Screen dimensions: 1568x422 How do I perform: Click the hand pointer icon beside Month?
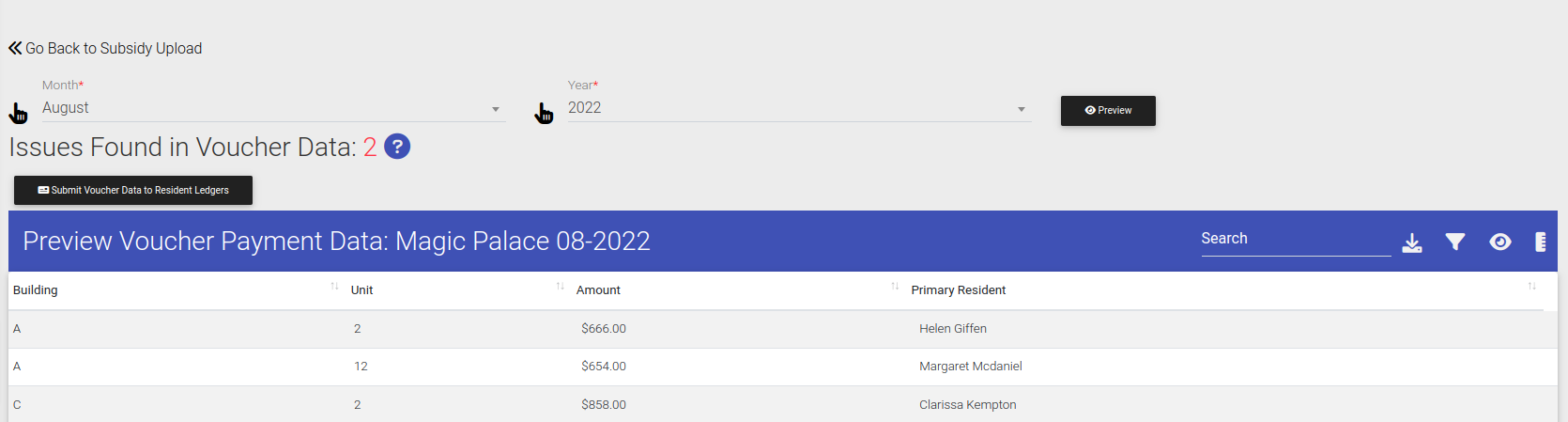point(18,113)
